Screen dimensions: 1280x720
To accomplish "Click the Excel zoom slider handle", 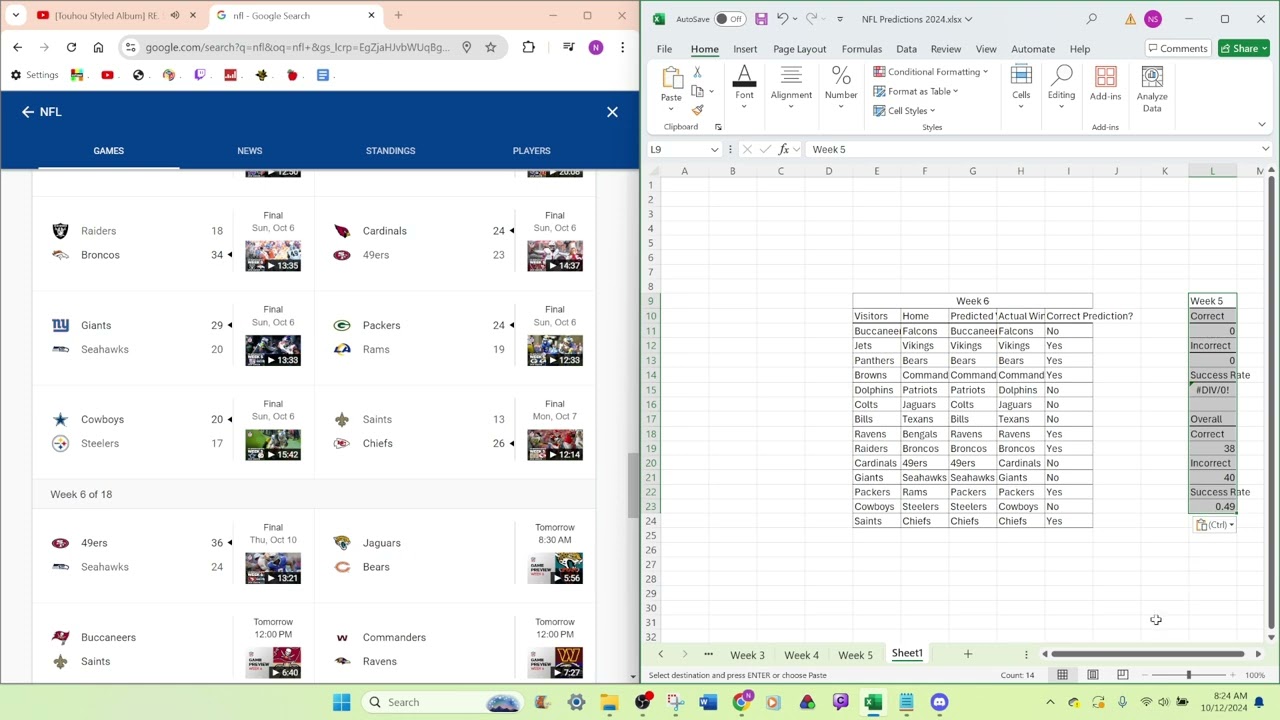I will [1188, 675].
